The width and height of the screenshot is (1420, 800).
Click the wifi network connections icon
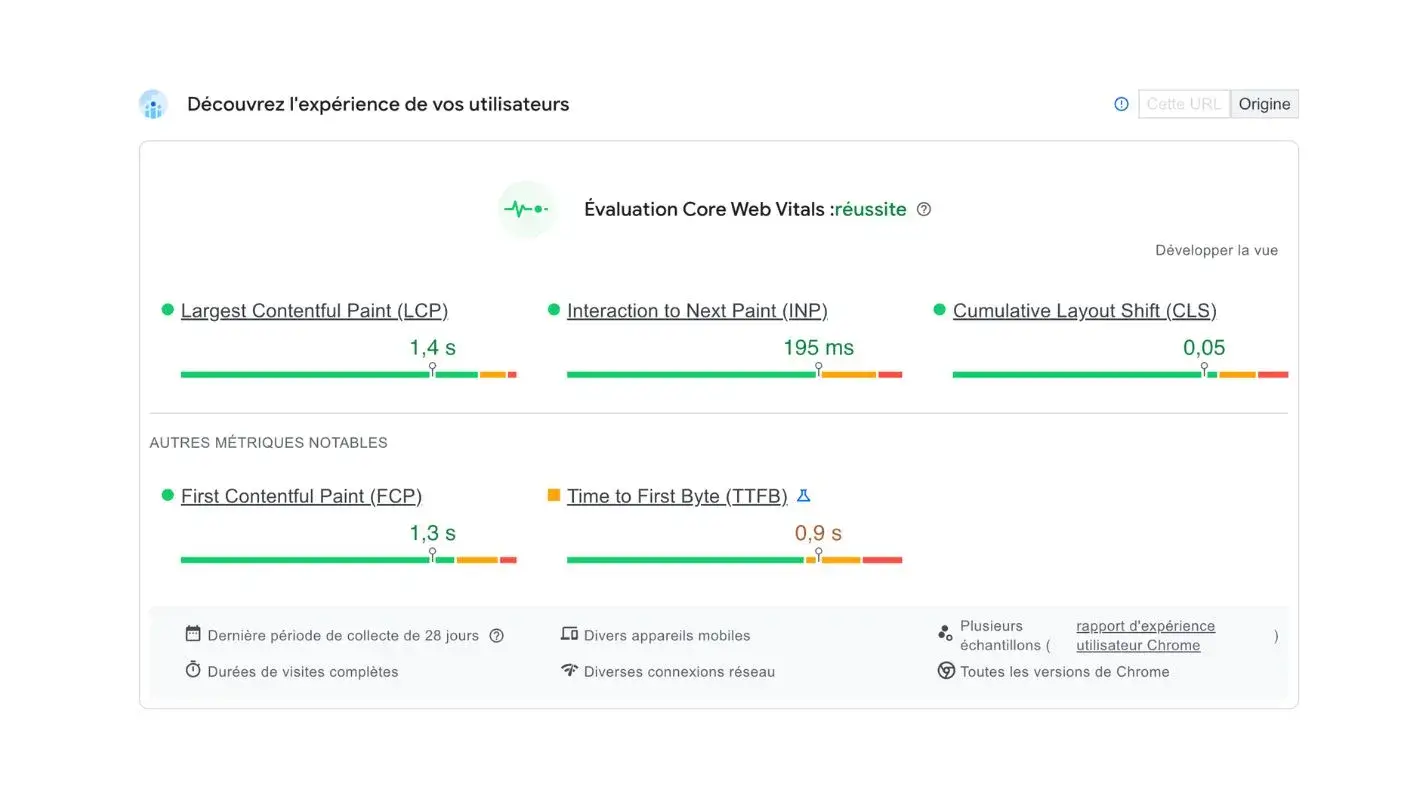point(570,670)
